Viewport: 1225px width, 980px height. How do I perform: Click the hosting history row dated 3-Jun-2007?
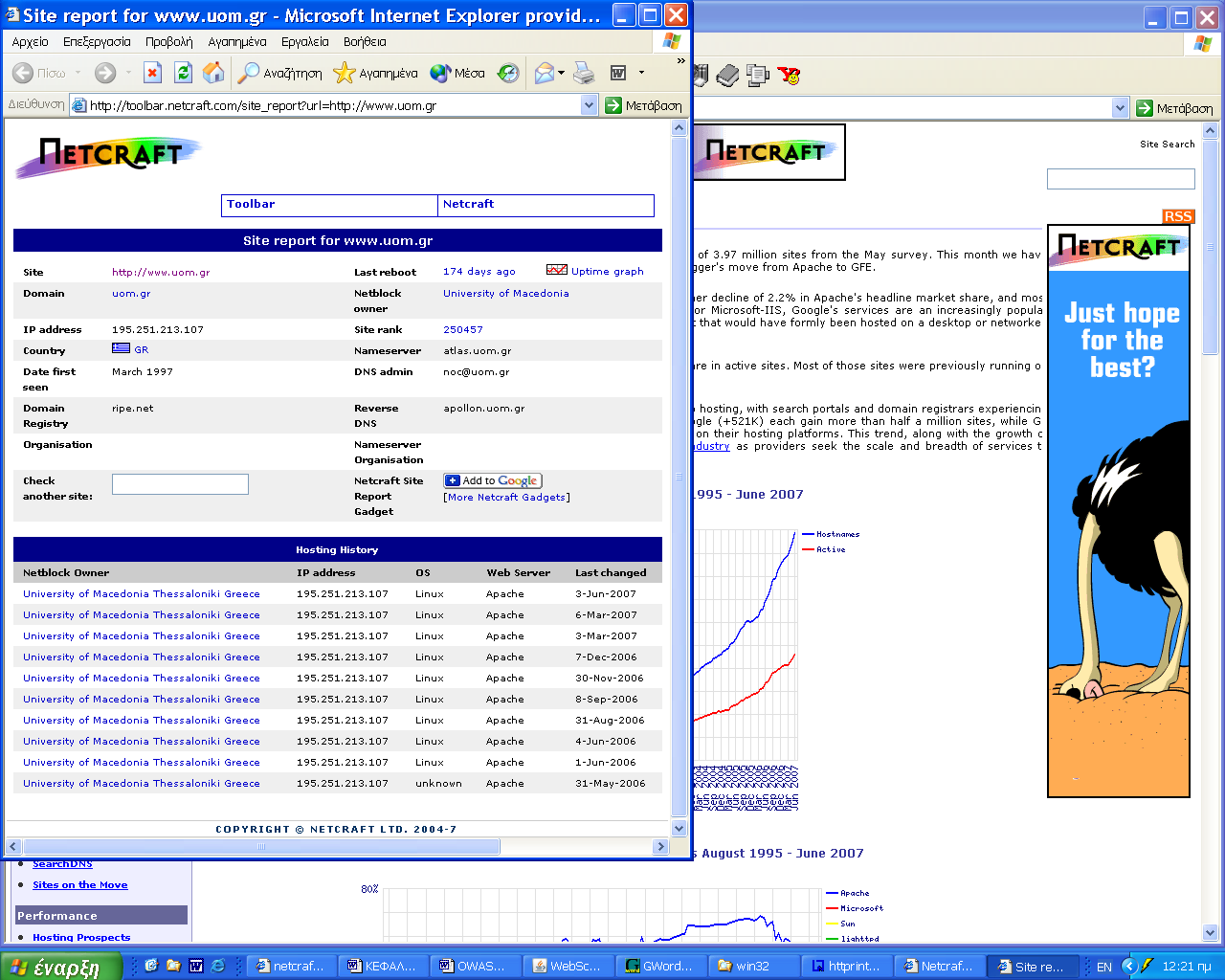point(338,593)
